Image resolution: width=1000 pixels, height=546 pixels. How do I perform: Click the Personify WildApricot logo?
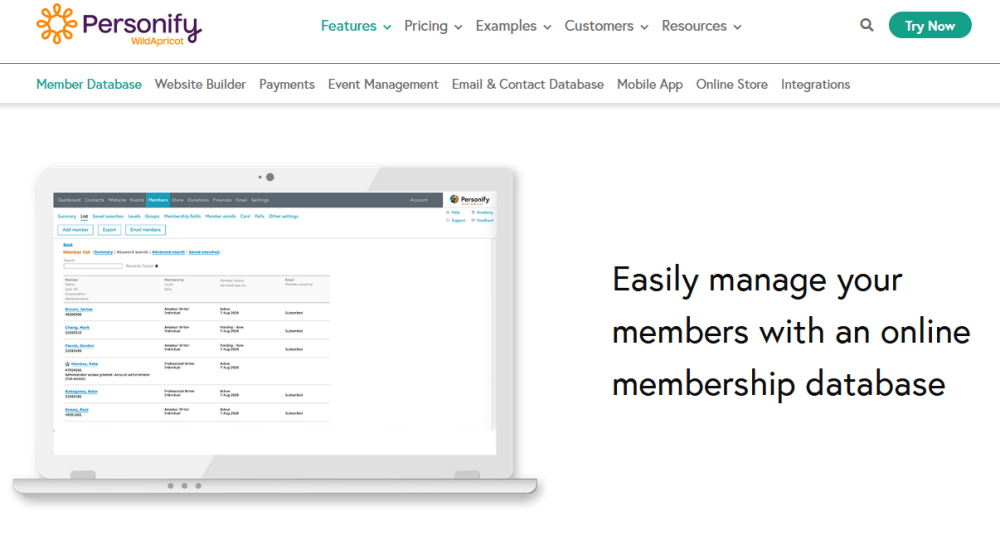(119, 26)
